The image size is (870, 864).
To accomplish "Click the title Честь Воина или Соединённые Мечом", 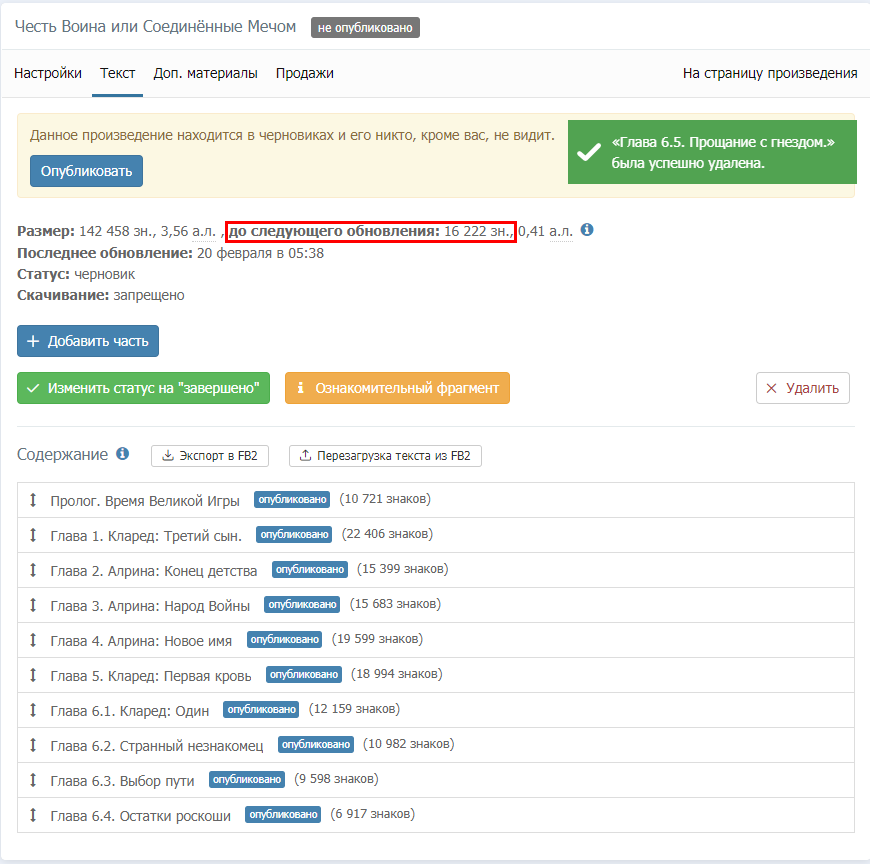I will [155, 26].
